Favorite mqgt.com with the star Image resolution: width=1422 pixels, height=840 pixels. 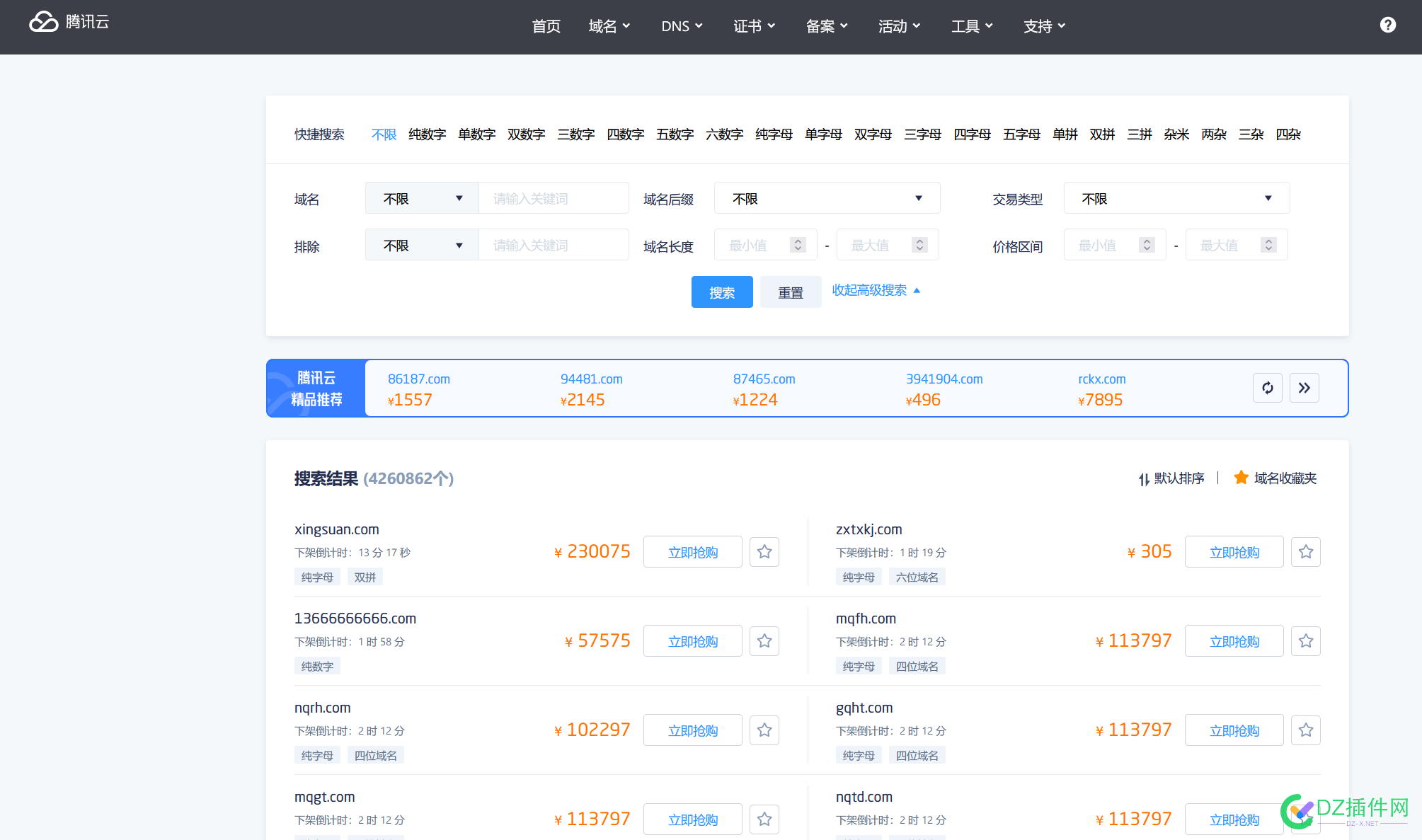pyautogui.click(x=764, y=819)
